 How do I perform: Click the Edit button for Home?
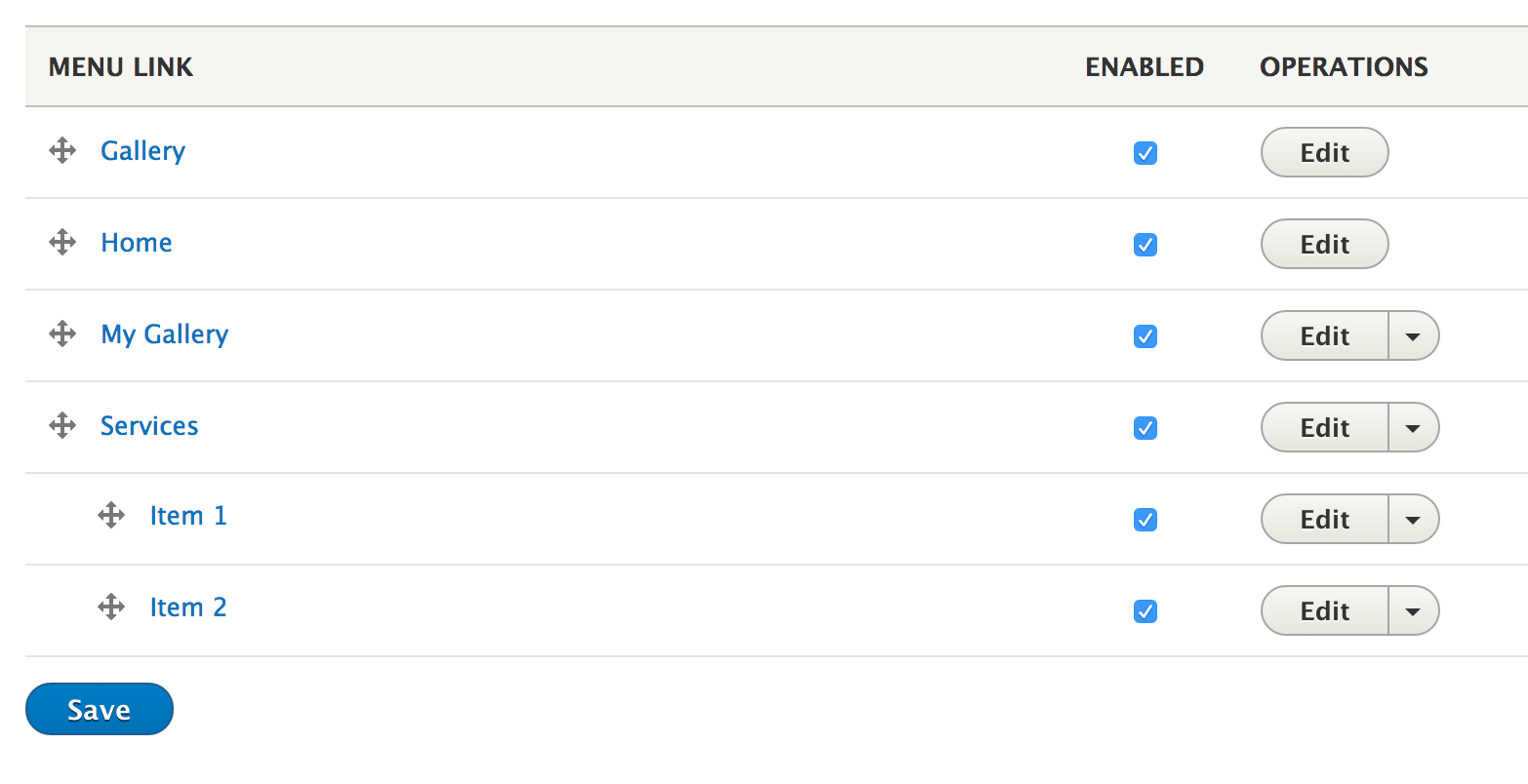pos(1324,245)
